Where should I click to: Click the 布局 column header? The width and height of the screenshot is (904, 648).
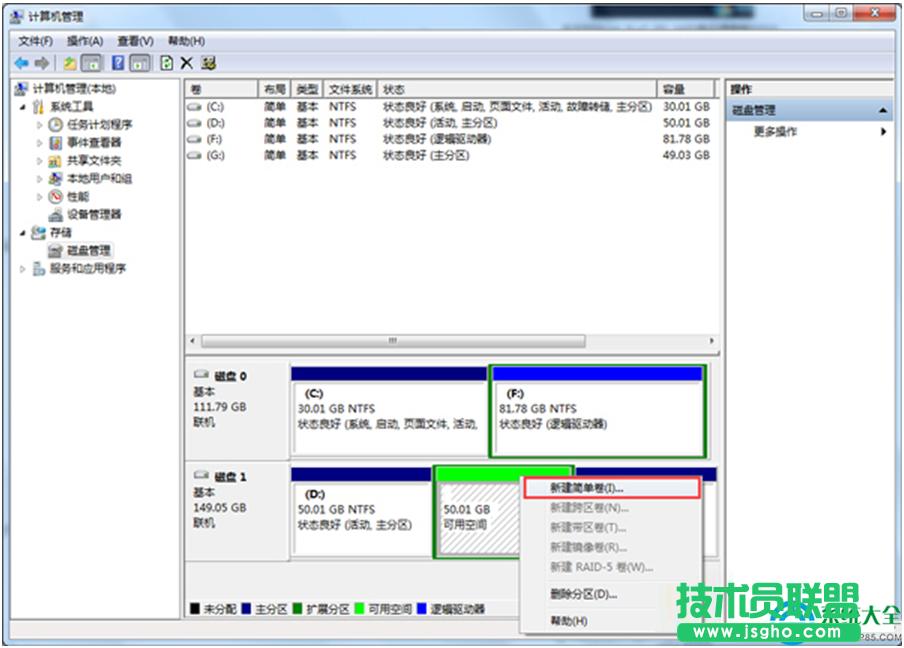tap(274, 89)
